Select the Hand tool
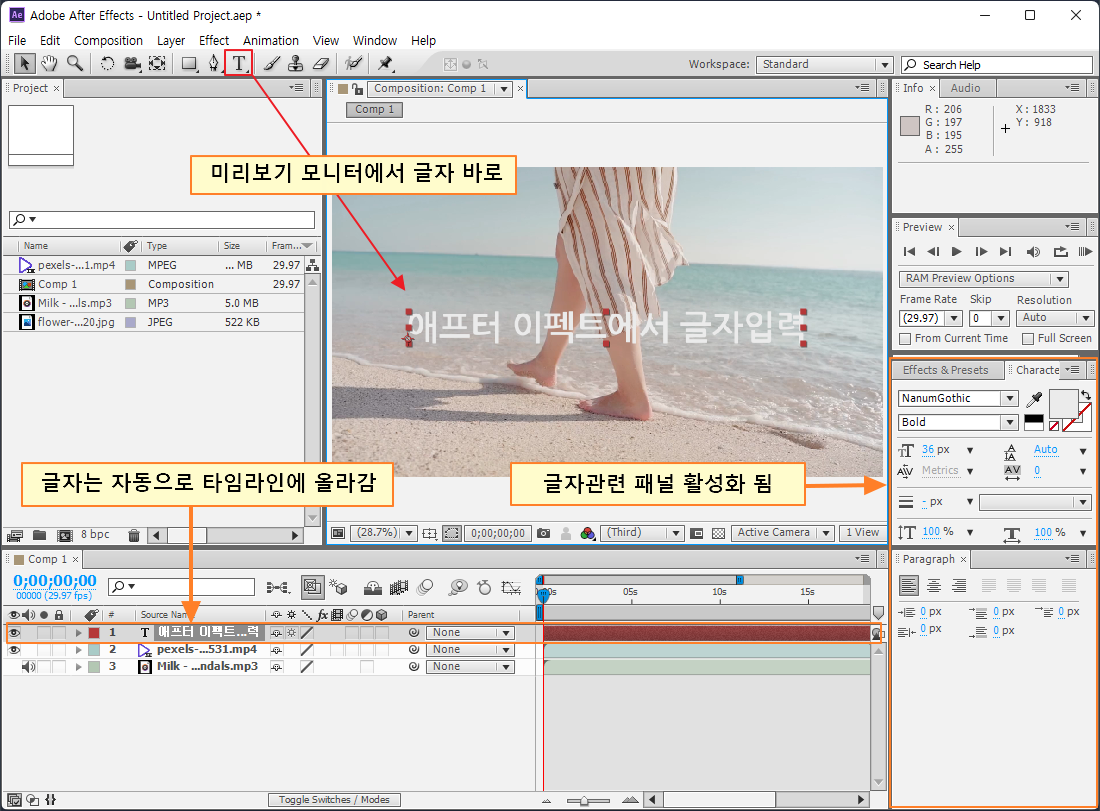 click(x=48, y=64)
